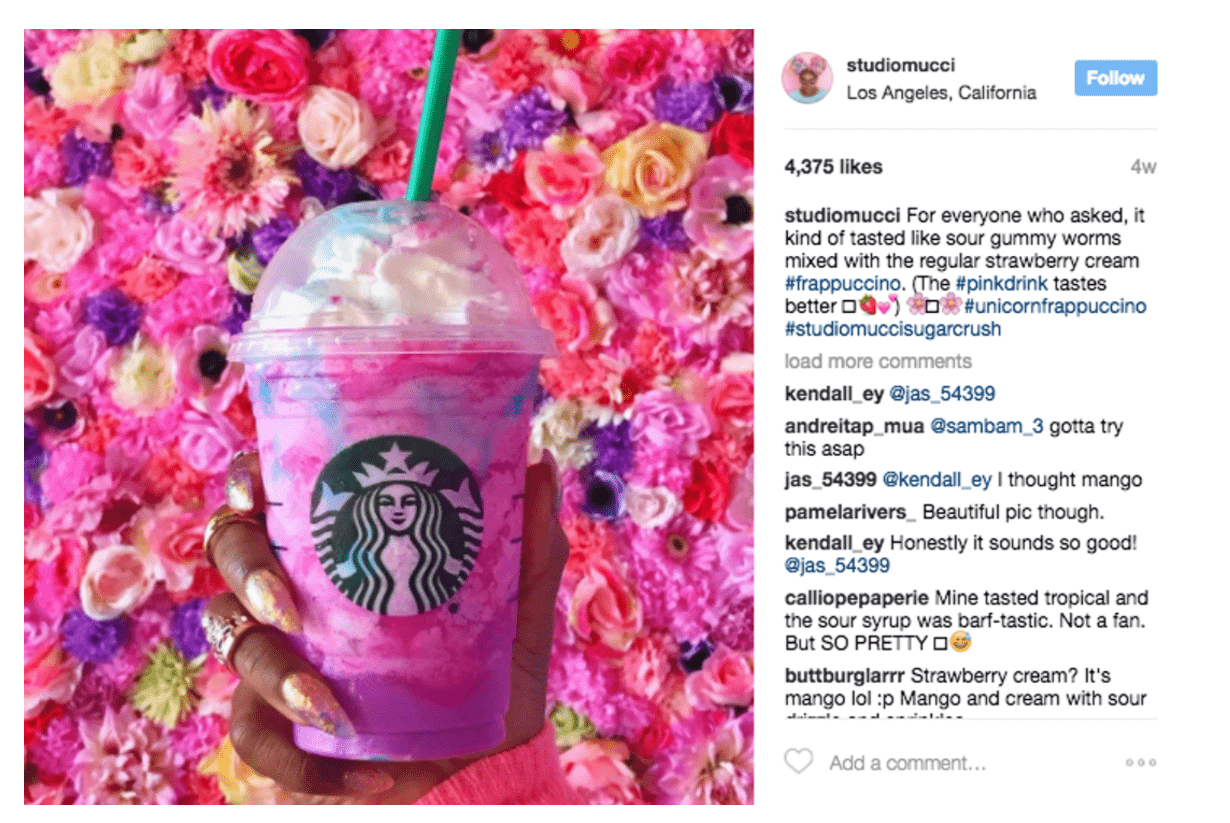Expand load more comments
1230x823 pixels.
pyautogui.click(x=878, y=361)
